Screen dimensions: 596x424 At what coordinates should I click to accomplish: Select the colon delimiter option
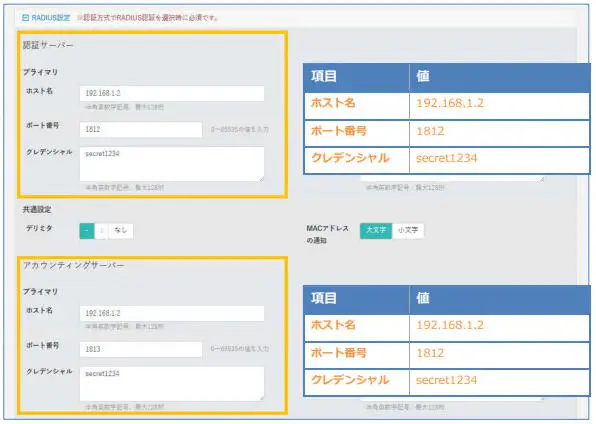[x=101, y=230]
